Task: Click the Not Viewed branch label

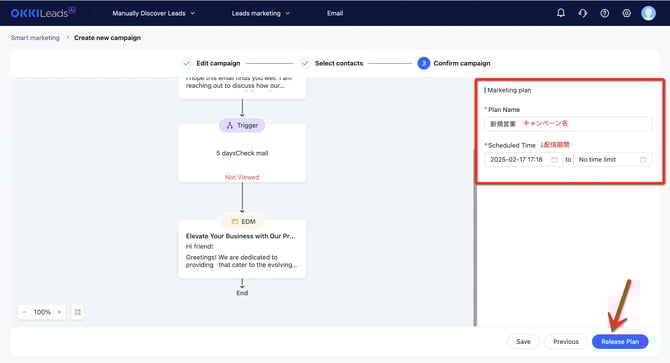Action: pos(242,177)
